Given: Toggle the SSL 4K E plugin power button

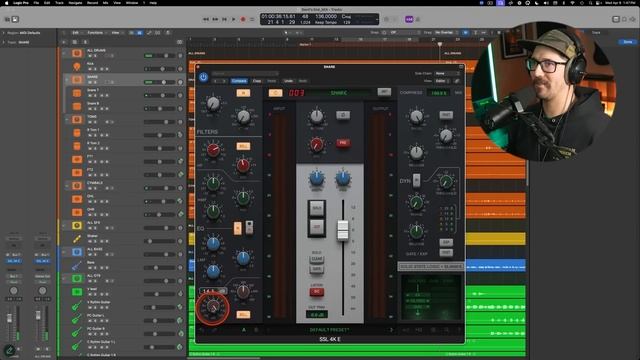Looking at the screenshot, I should click(203, 77).
